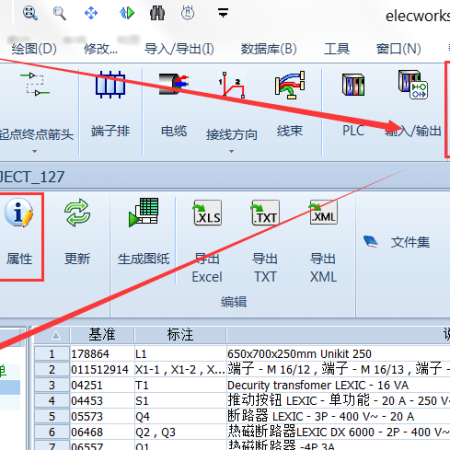Click the circular clock-like toolbar icon
450x450 pixels.
[x=188, y=13]
